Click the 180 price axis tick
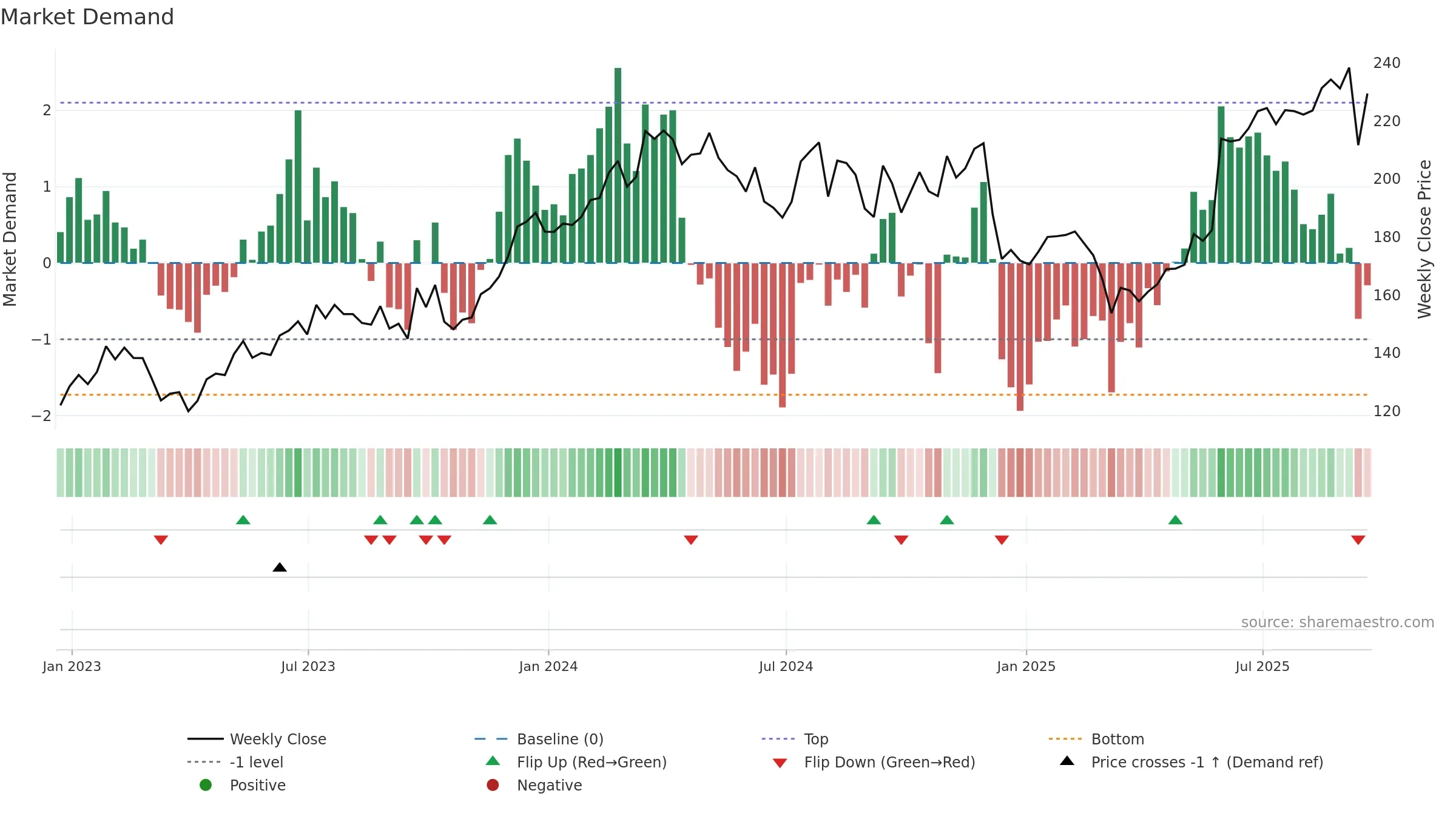The height and width of the screenshot is (819, 1456). pos(1387,237)
